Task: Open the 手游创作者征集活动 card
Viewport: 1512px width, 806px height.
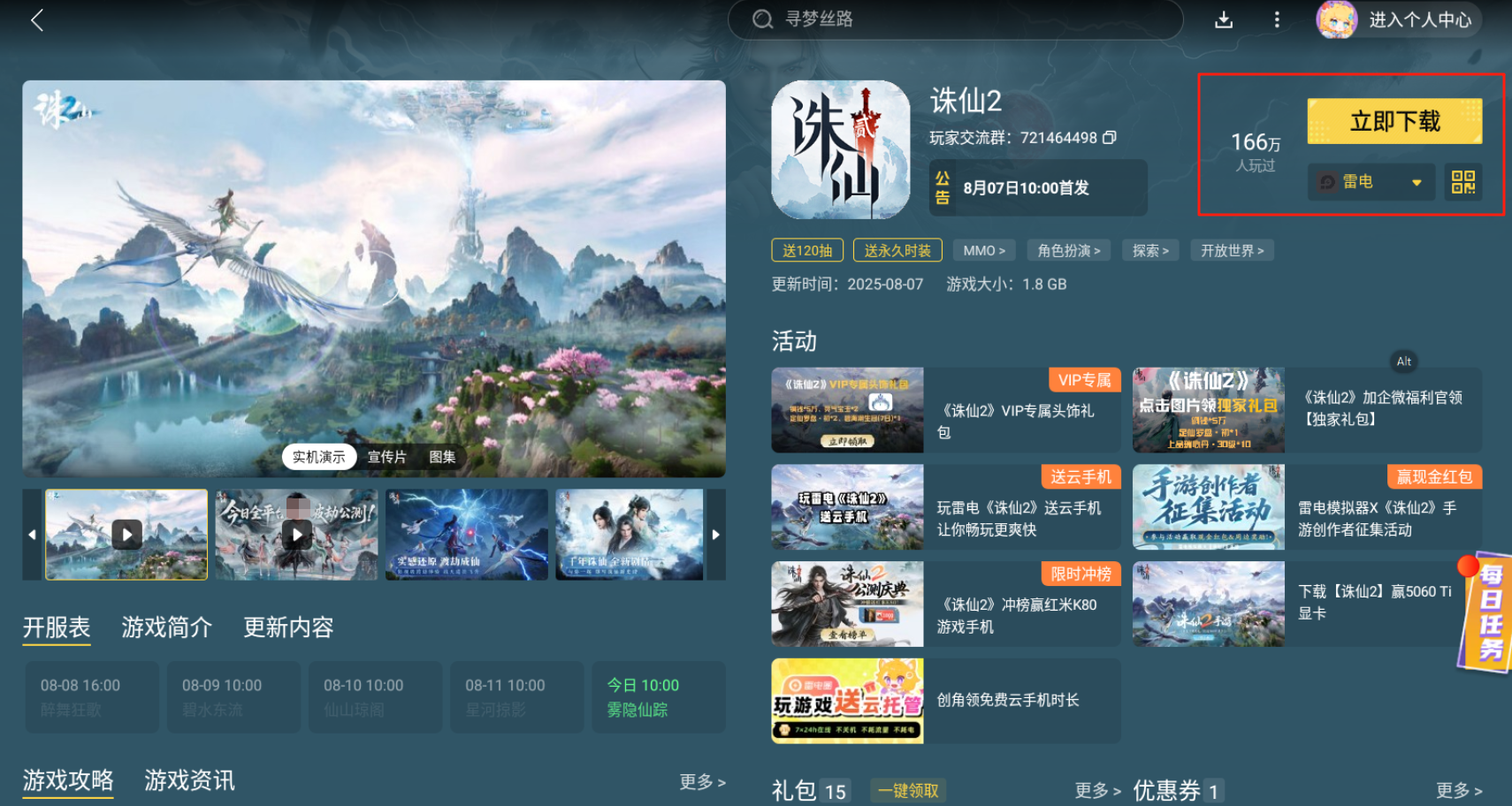Action: point(1307,507)
